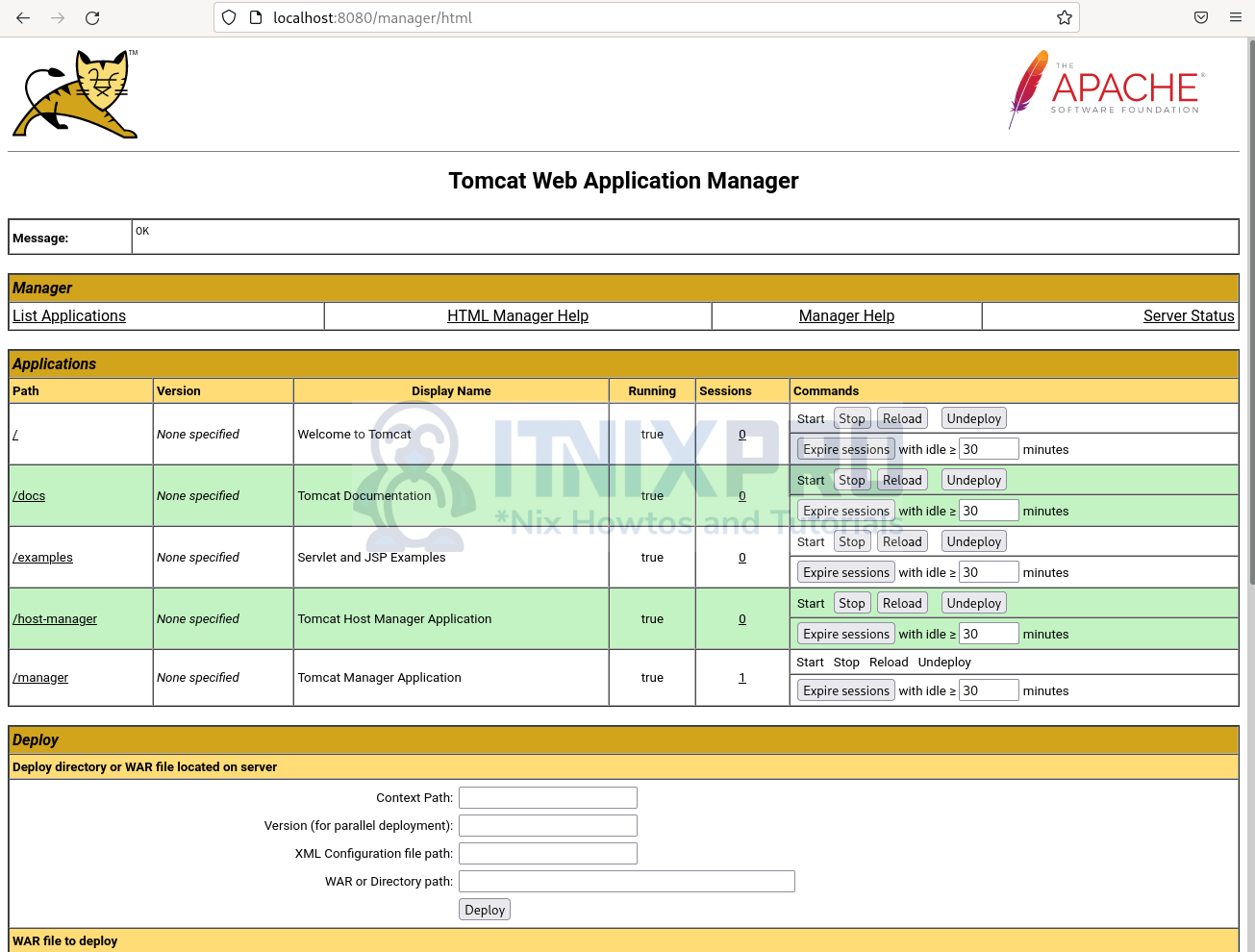This screenshot has width=1255, height=952.
Task: Stop the /host-manager application
Action: coord(852,603)
